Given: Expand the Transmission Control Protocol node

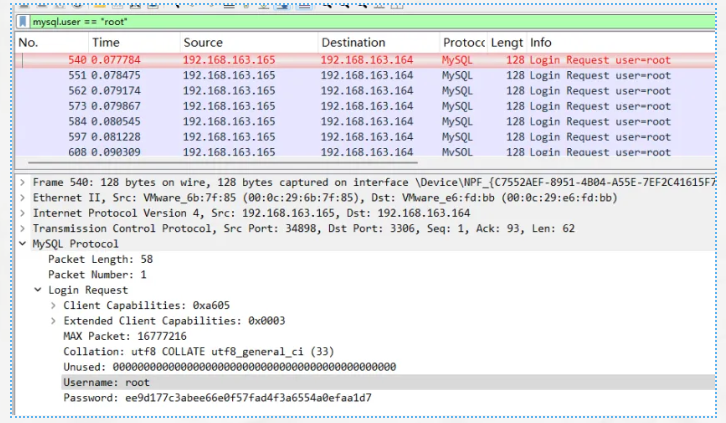Looking at the screenshot, I should pos(23,228).
